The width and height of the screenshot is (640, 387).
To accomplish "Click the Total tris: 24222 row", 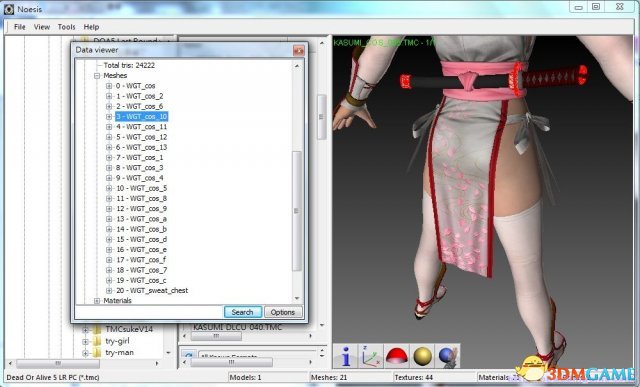I will (129, 65).
